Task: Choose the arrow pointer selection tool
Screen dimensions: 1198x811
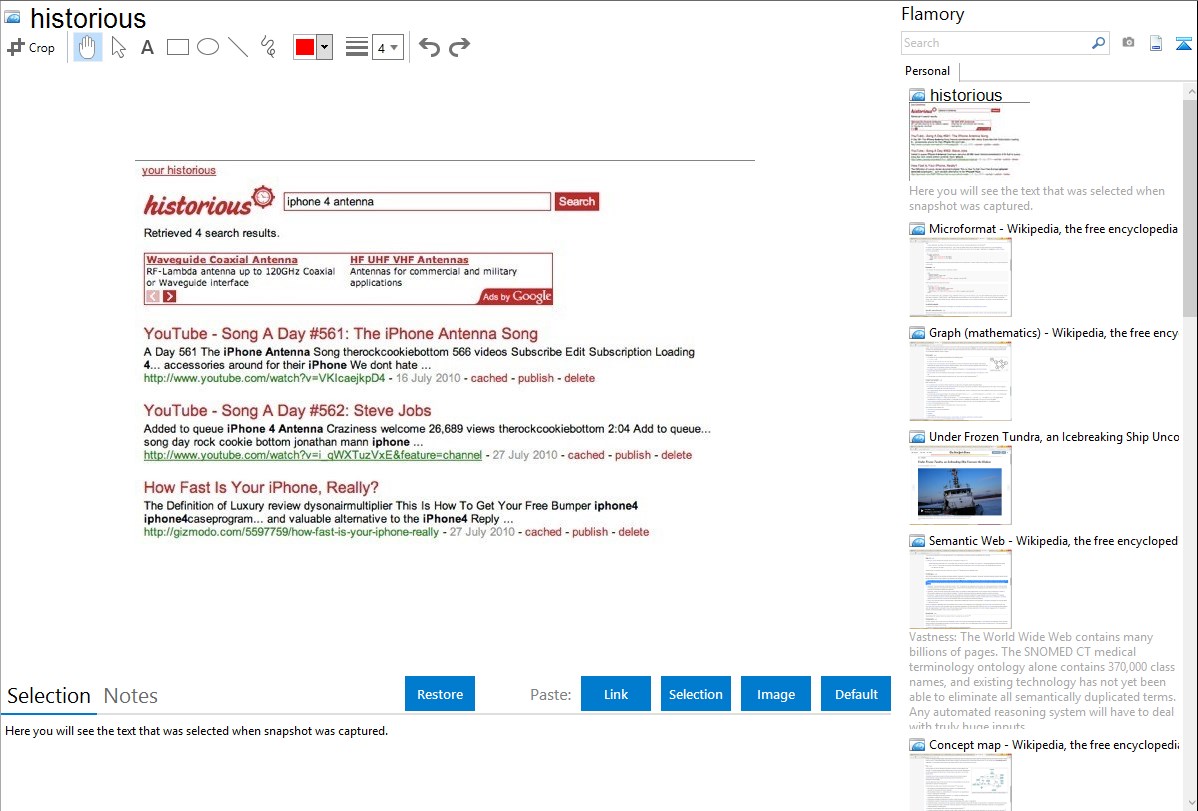Action: pyautogui.click(x=118, y=47)
